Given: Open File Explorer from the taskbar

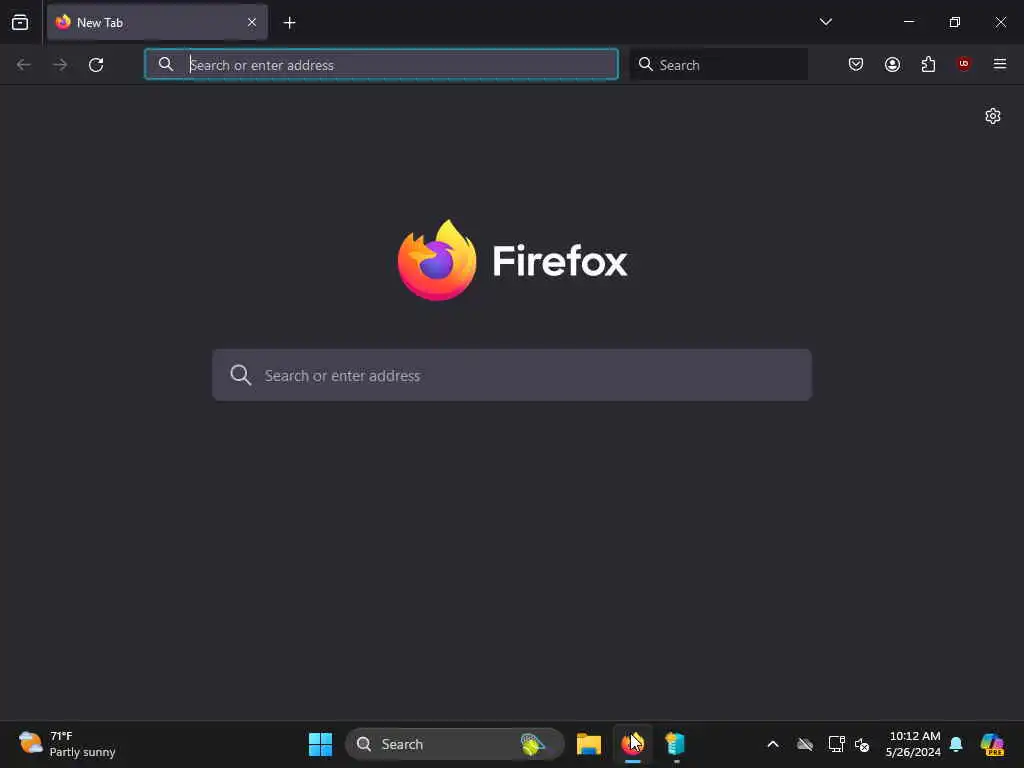Looking at the screenshot, I should point(588,744).
